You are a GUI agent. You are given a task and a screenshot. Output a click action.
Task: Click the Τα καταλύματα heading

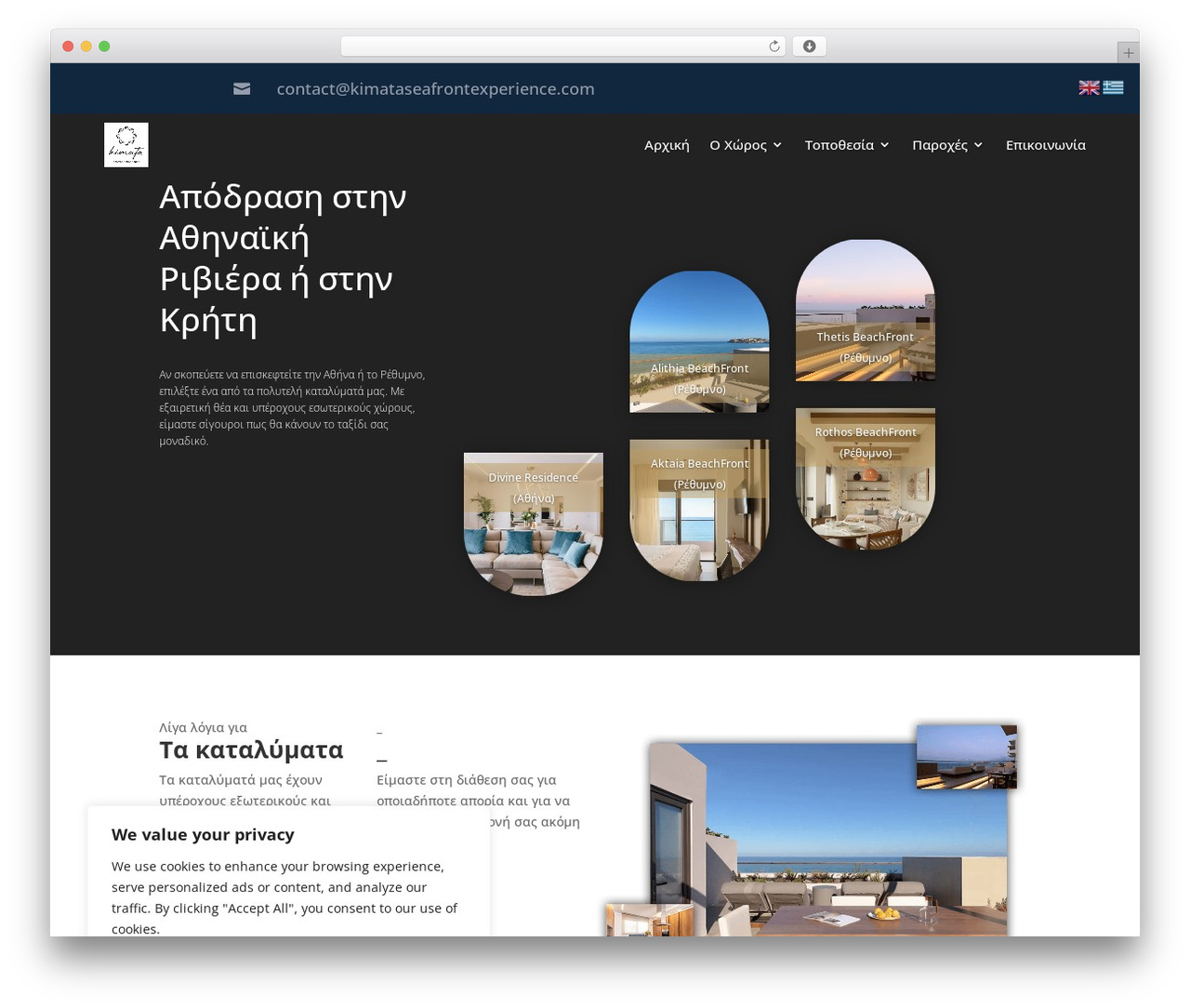251,749
